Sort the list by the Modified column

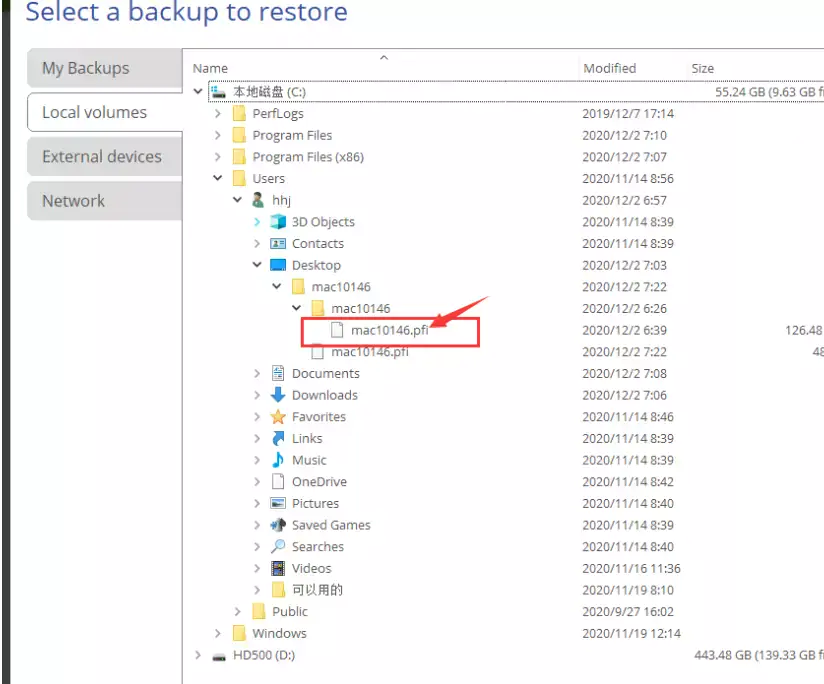[610, 68]
